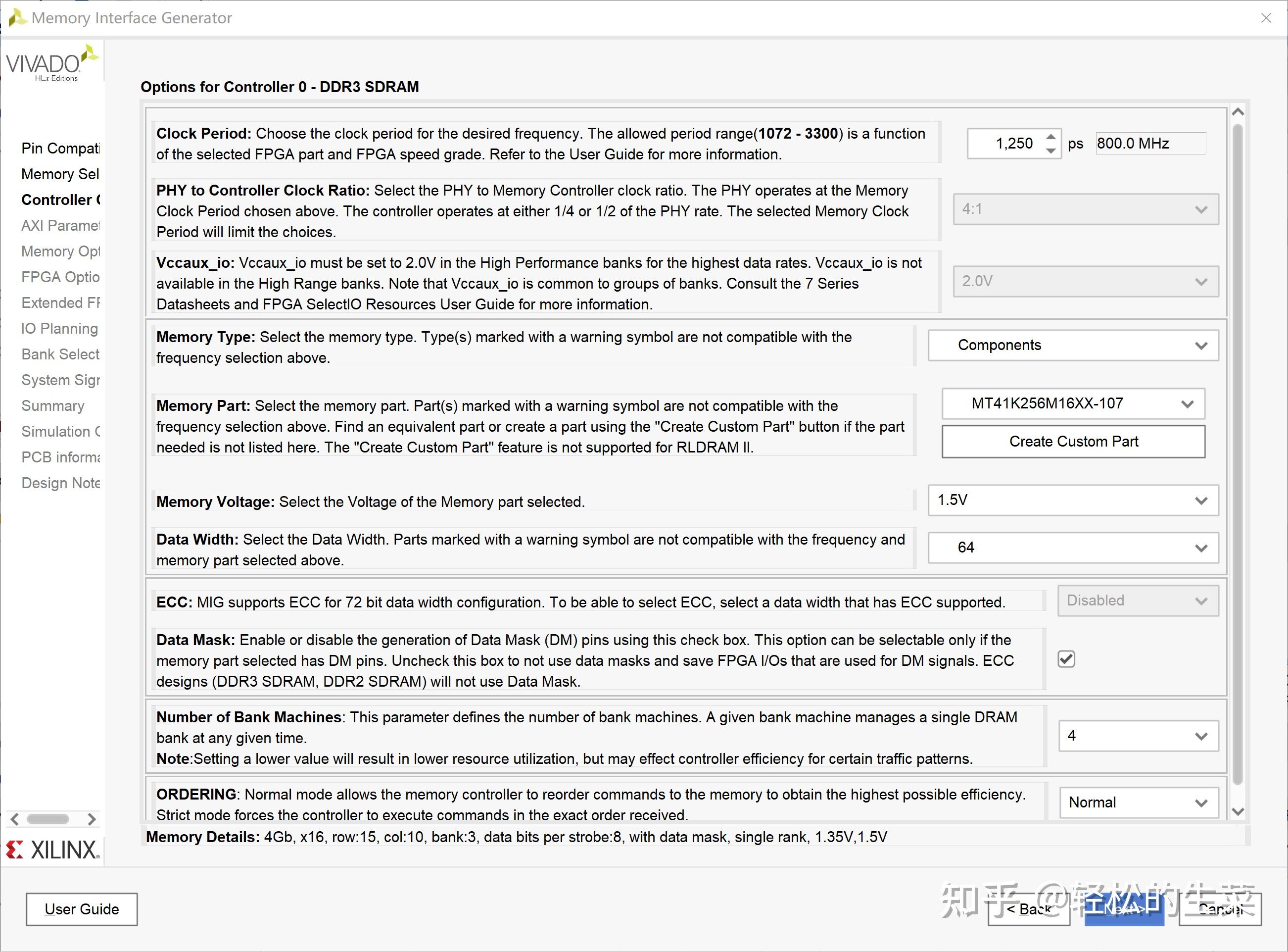Click the options panel scroll down arrow

pyautogui.click(x=1238, y=811)
